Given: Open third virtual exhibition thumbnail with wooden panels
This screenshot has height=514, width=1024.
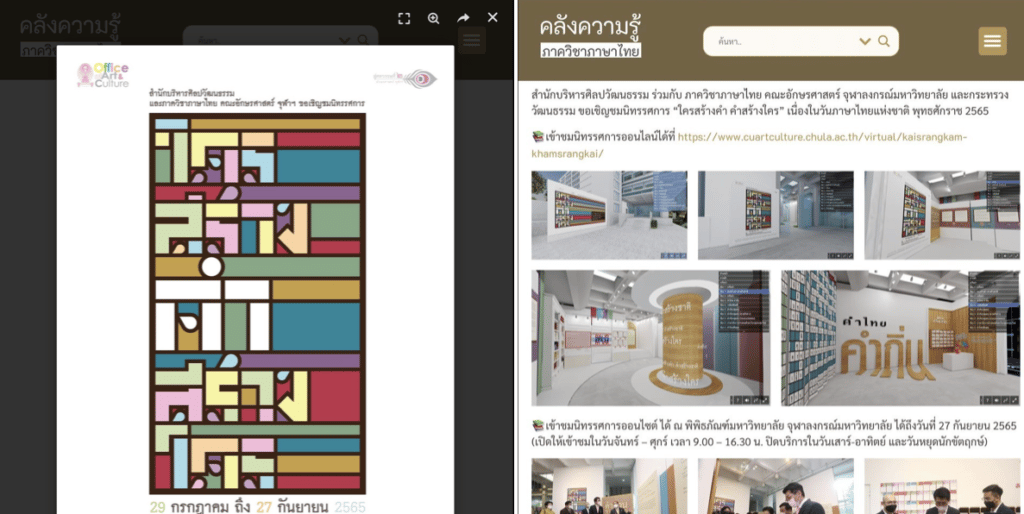Looking at the screenshot, I should (x=942, y=216).
